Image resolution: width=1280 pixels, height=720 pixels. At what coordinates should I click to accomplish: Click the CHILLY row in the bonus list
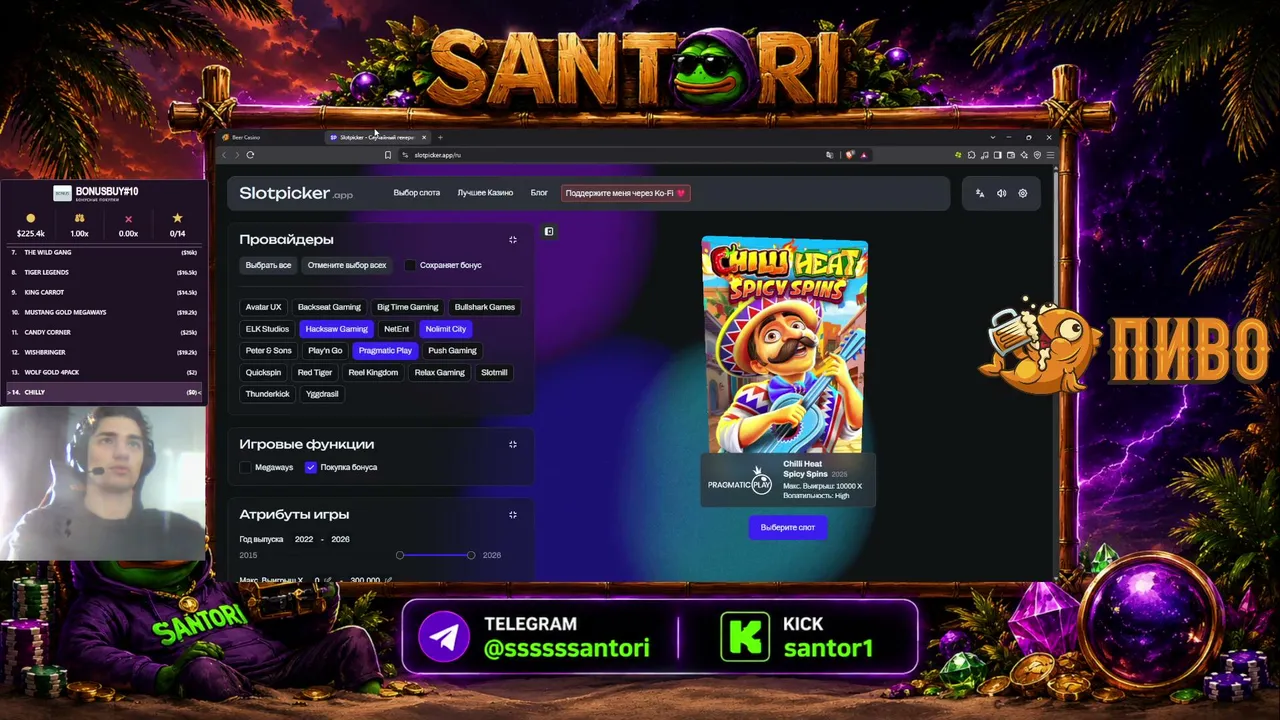click(x=104, y=392)
